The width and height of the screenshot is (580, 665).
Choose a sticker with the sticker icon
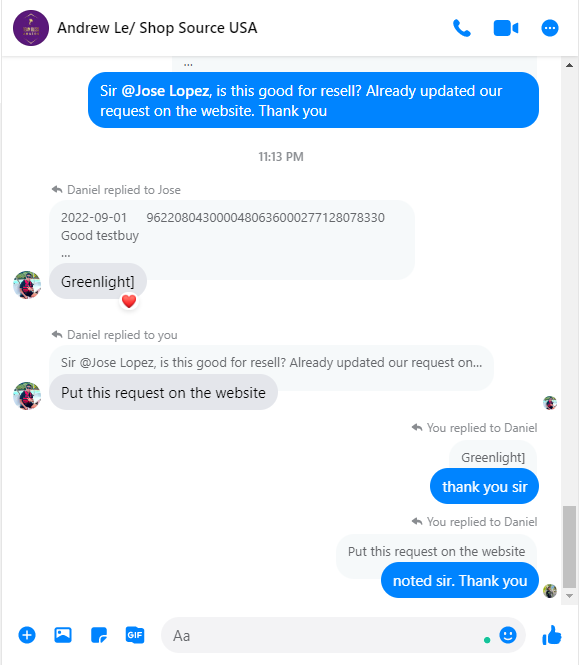coord(99,635)
